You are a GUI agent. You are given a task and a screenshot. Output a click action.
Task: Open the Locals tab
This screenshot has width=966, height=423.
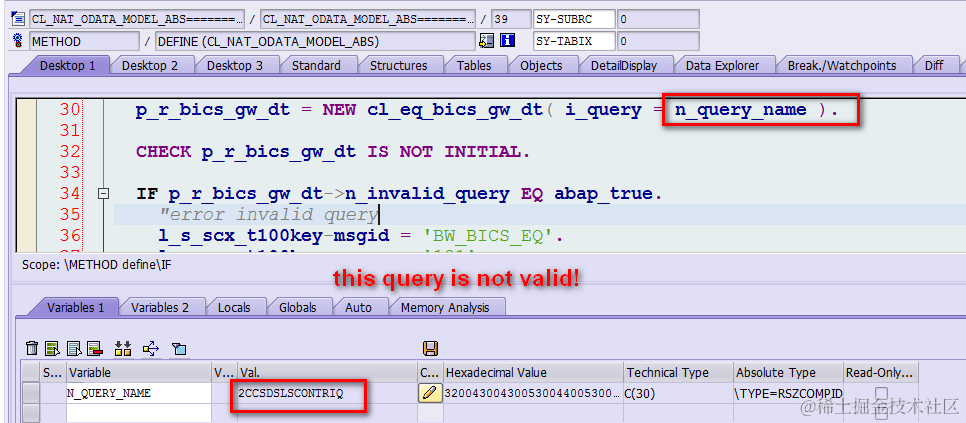(234, 307)
